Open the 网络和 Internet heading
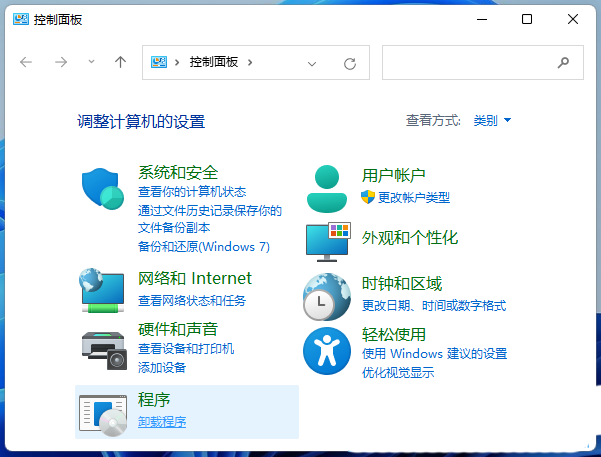Viewport: 601px width, 457px height. tap(195, 278)
